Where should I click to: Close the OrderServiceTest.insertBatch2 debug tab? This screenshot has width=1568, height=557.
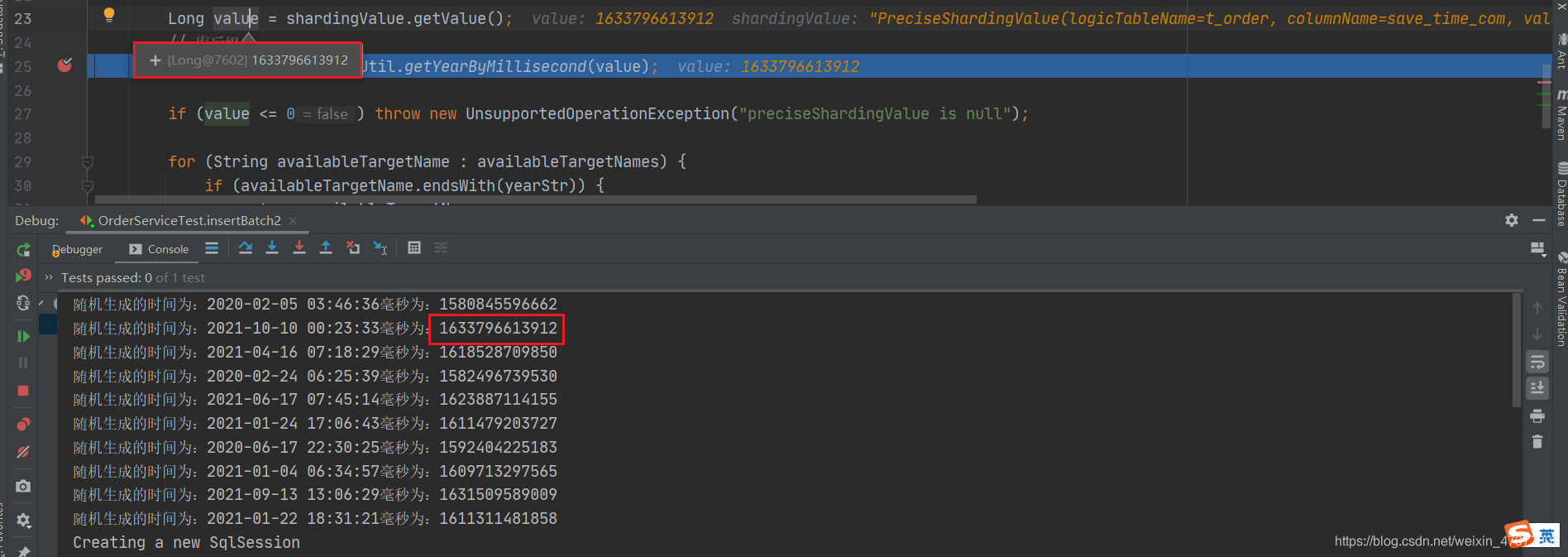coord(293,221)
